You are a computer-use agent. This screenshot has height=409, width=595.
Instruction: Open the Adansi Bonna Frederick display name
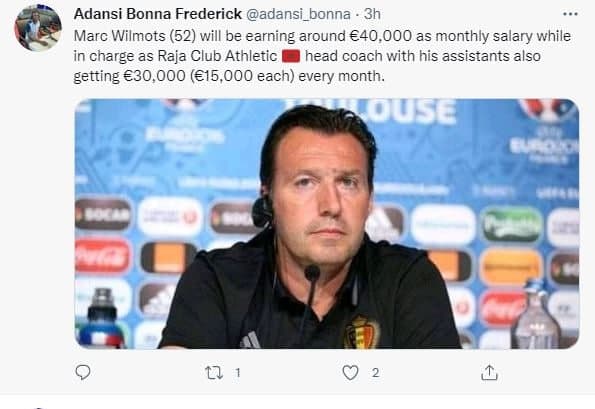(x=157, y=14)
